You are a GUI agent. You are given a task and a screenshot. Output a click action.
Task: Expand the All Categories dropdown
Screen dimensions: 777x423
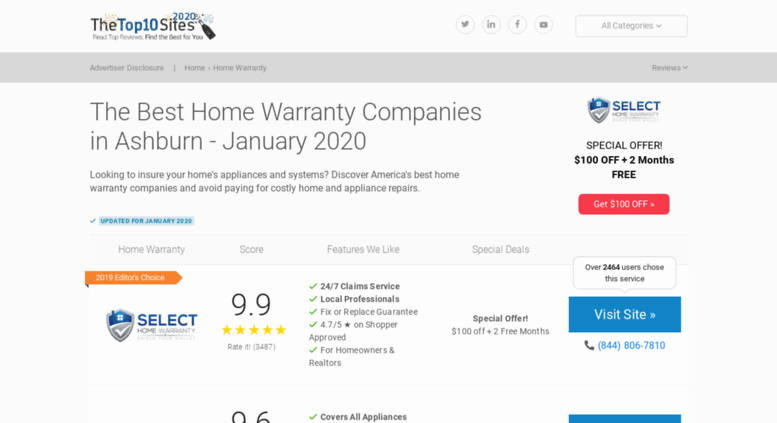click(631, 26)
